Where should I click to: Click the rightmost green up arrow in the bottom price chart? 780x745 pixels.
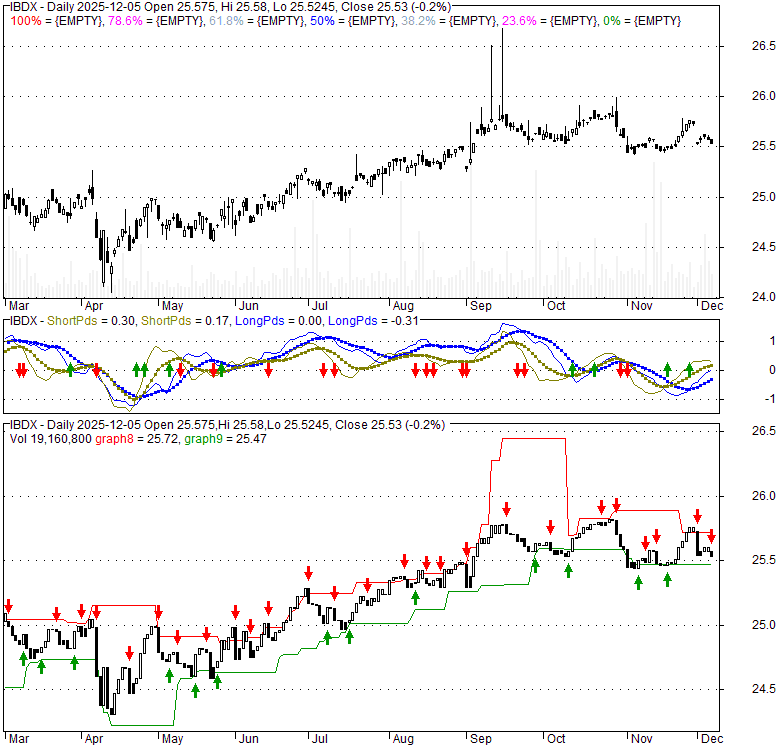[667, 578]
